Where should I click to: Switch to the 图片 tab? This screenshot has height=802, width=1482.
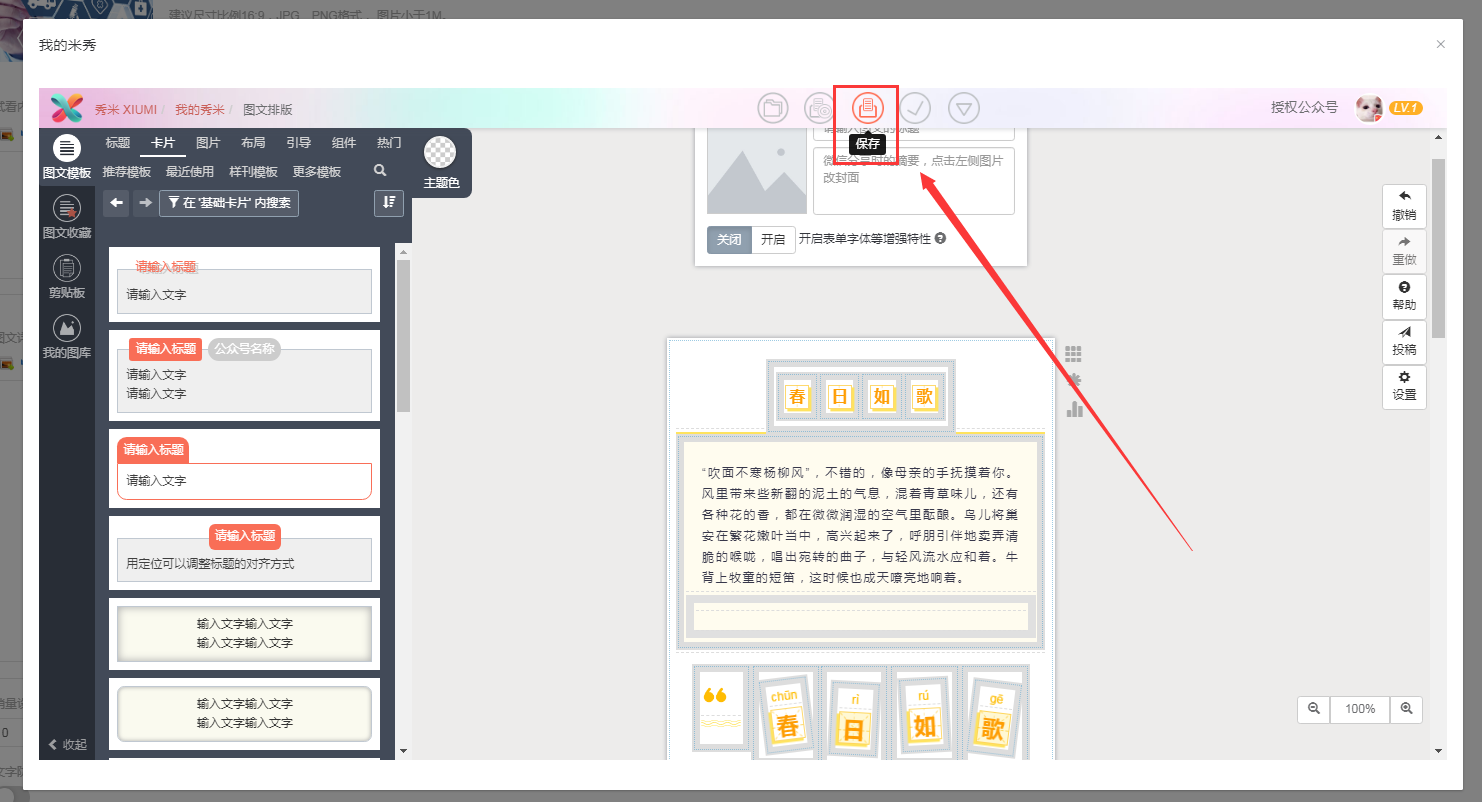208,143
